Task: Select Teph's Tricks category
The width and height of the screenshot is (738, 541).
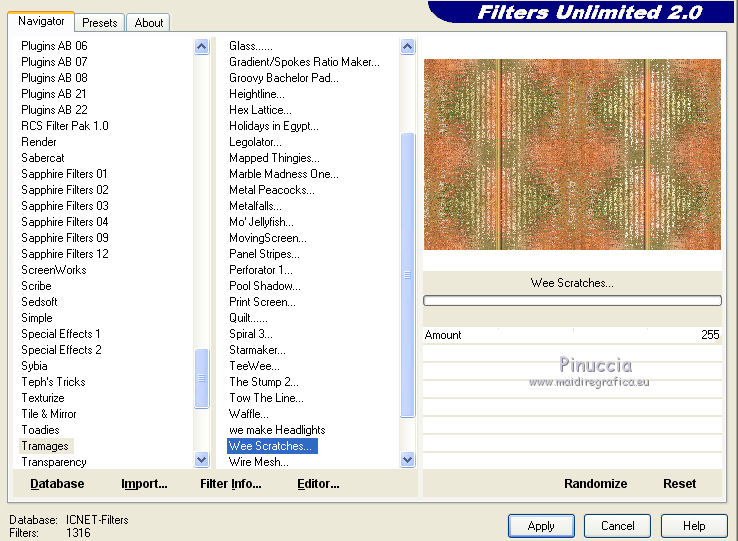Action: point(53,382)
